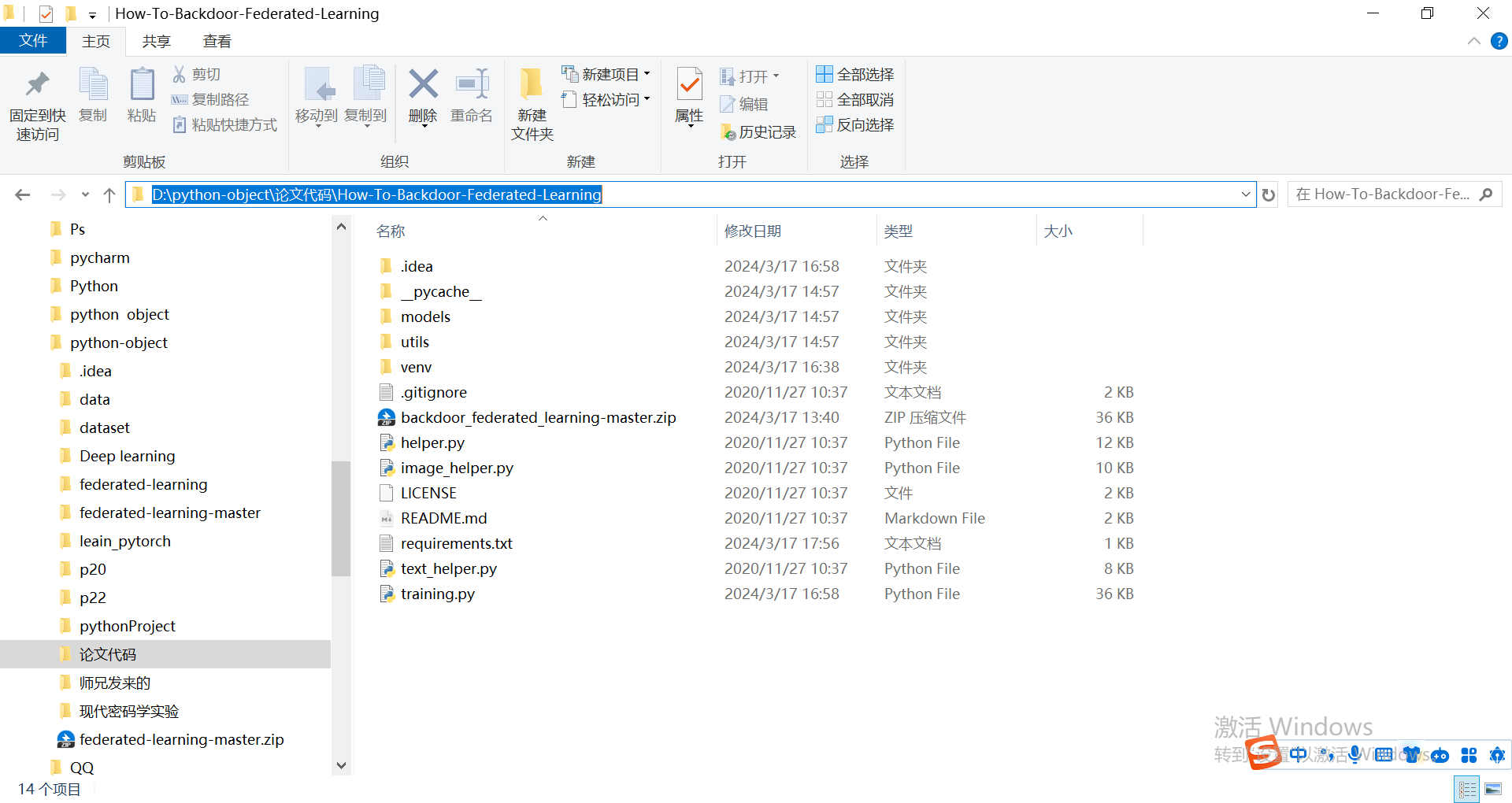Open the recent locations dropdown arrow

tap(85, 194)
